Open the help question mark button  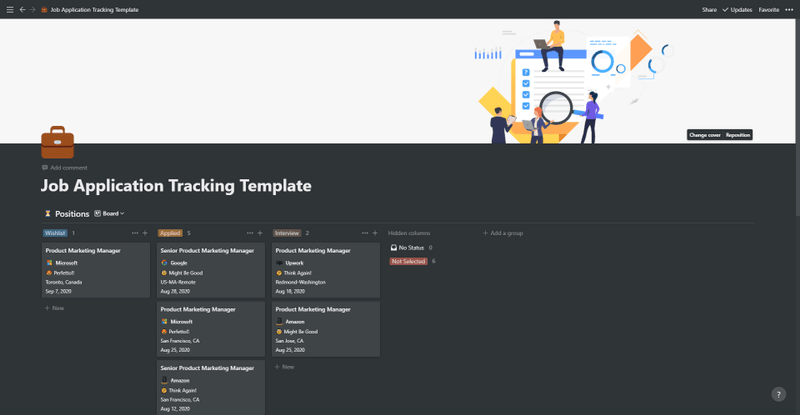tap(779, 394)
